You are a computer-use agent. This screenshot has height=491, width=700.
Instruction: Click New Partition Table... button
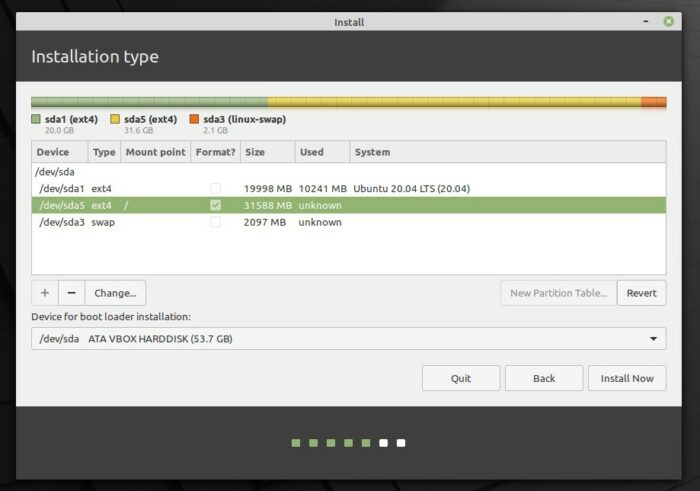pos(558,293)
